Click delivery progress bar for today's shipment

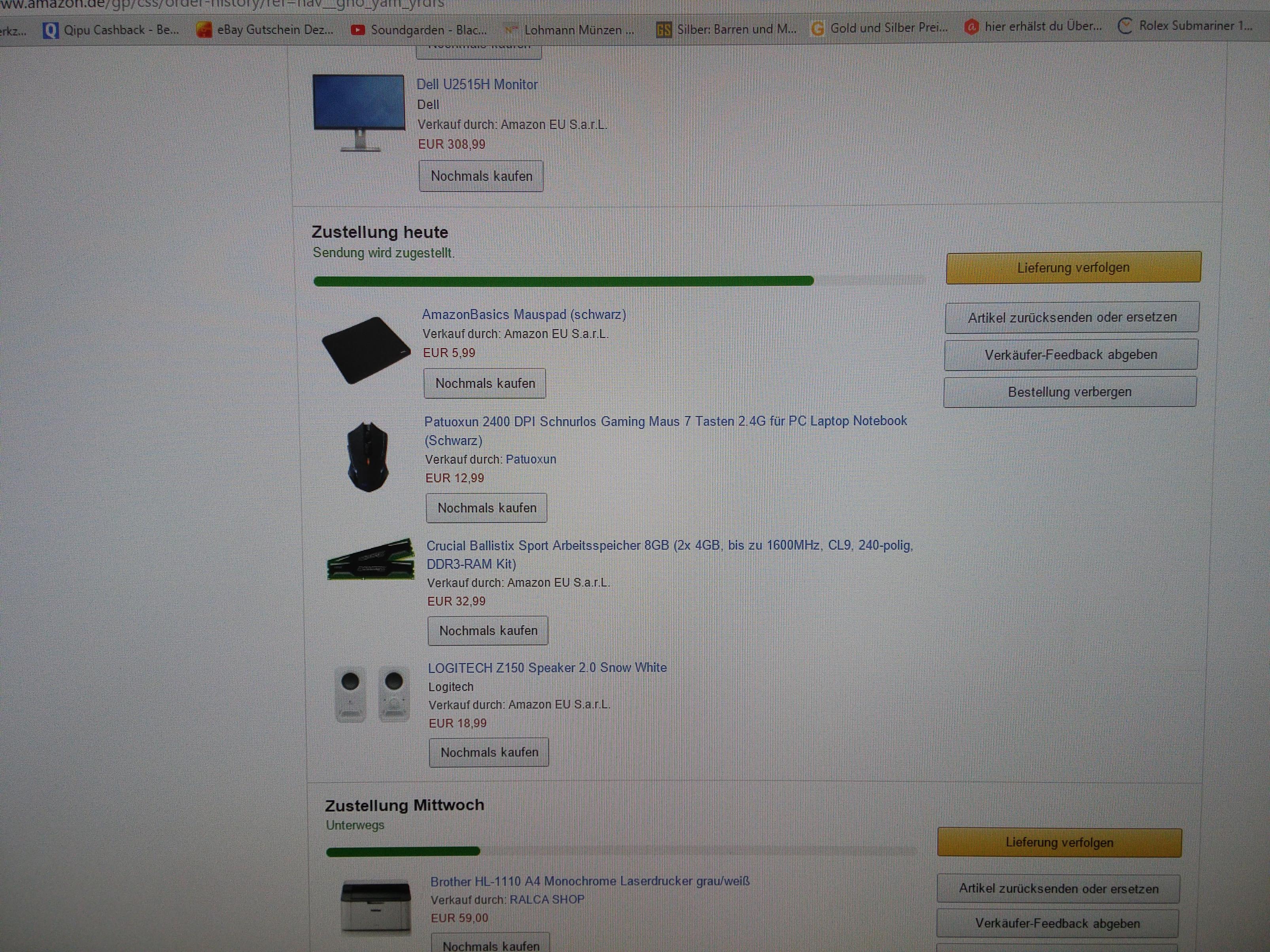pos(619,281)
